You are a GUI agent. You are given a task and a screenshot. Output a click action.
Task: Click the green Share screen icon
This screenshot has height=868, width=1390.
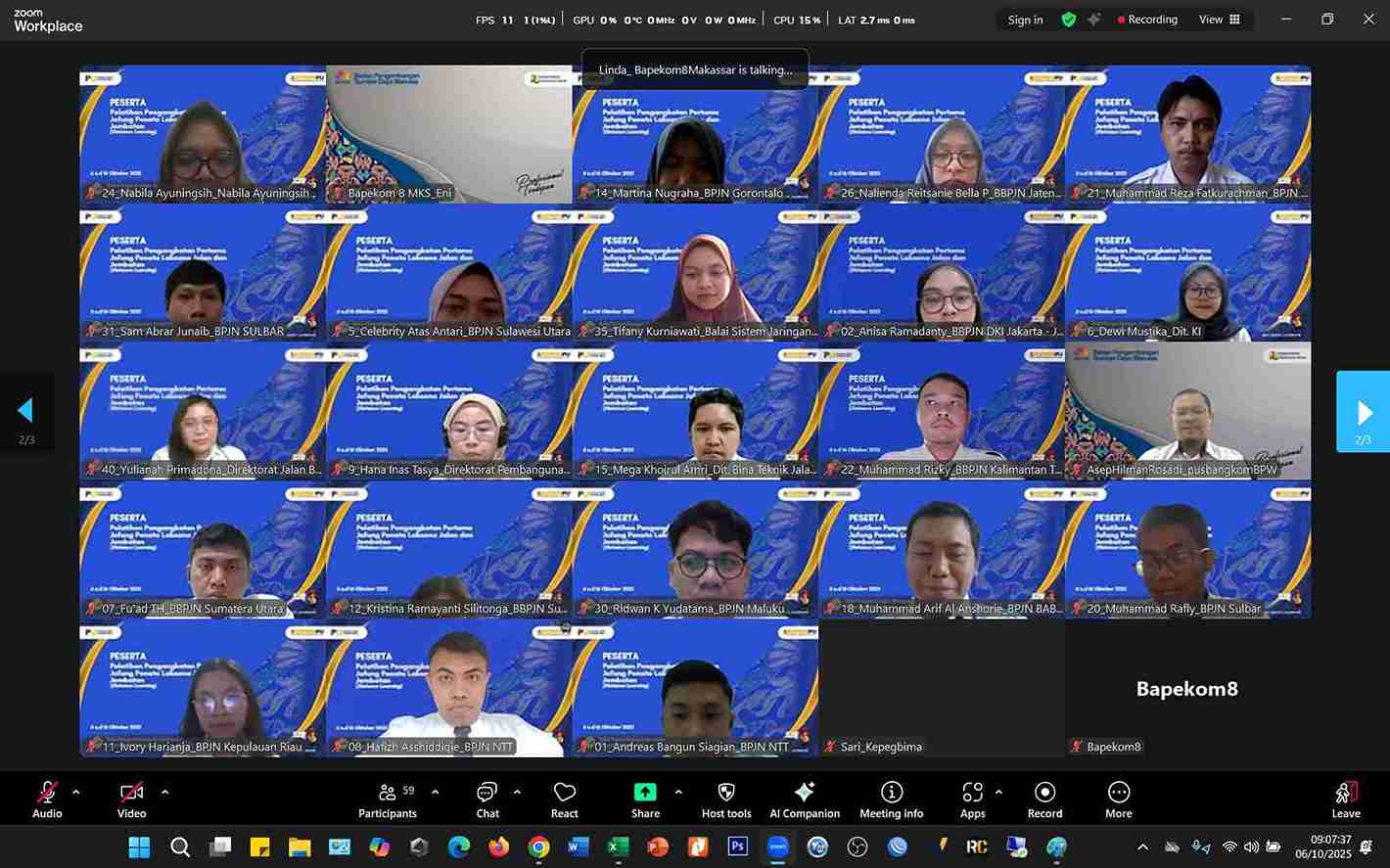point(645,793)
